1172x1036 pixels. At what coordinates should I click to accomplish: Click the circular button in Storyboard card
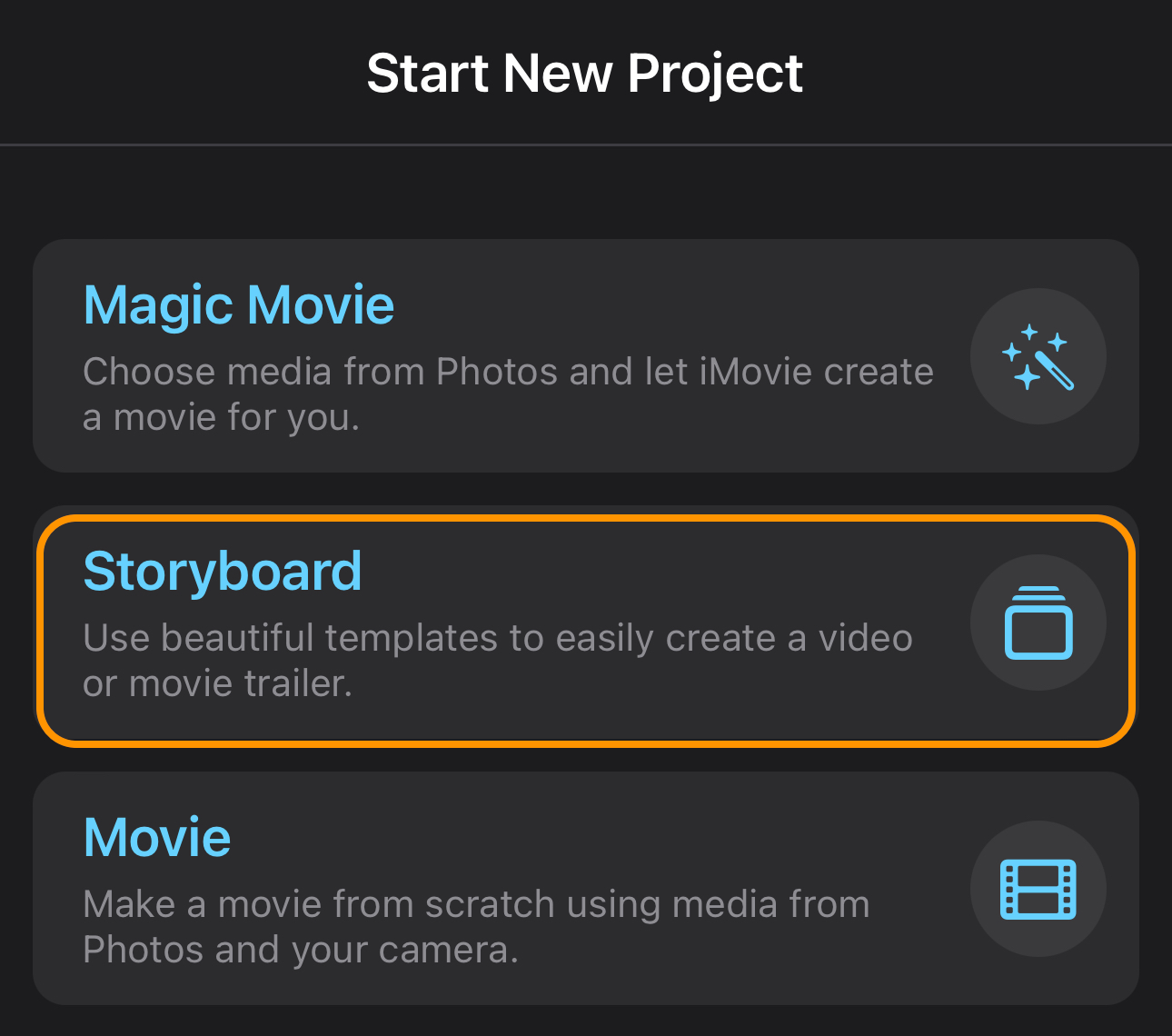(1038, 623)
